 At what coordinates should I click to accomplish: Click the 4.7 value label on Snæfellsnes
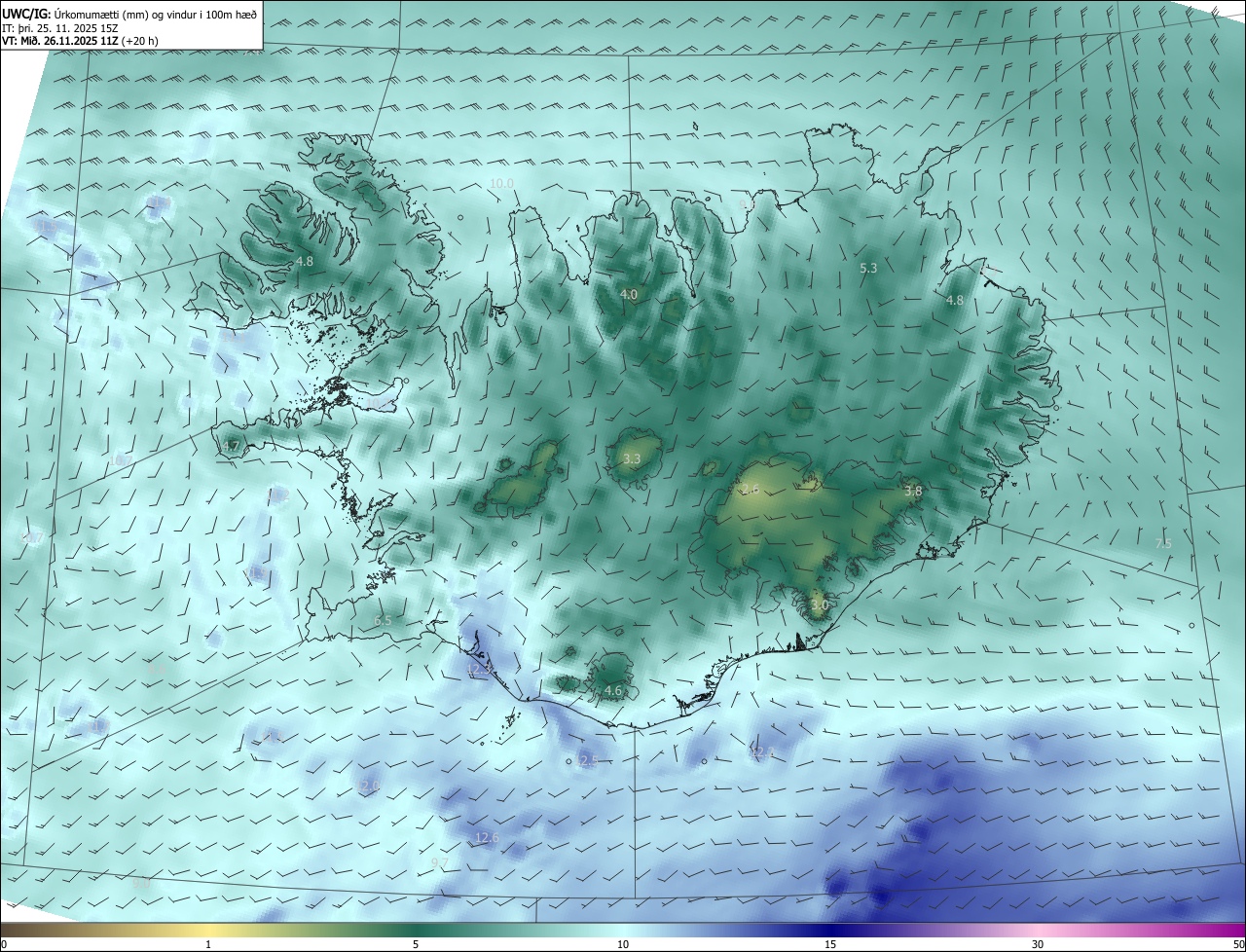(x=231, y=447)
